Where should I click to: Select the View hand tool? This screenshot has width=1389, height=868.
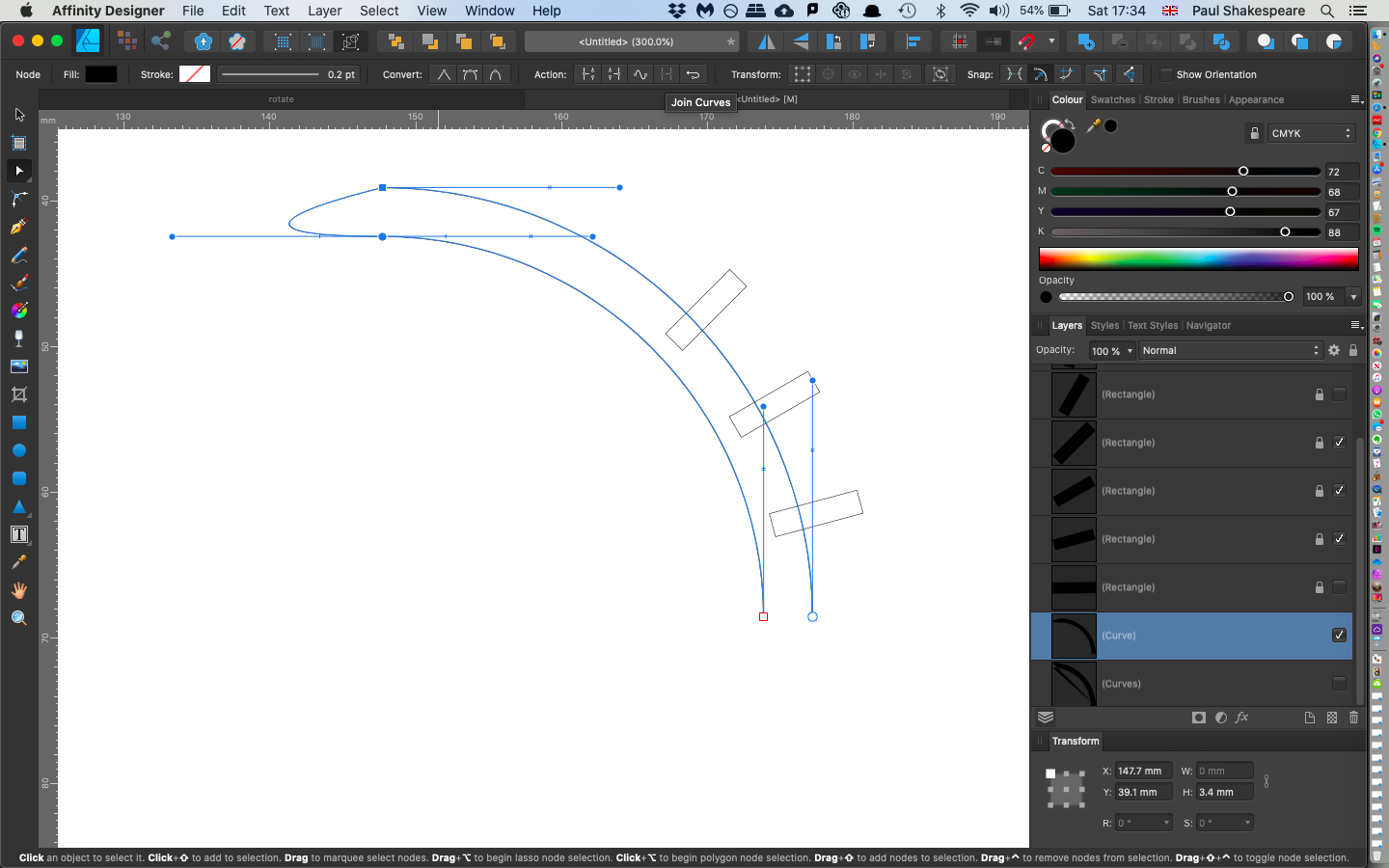tap(19, 590)
